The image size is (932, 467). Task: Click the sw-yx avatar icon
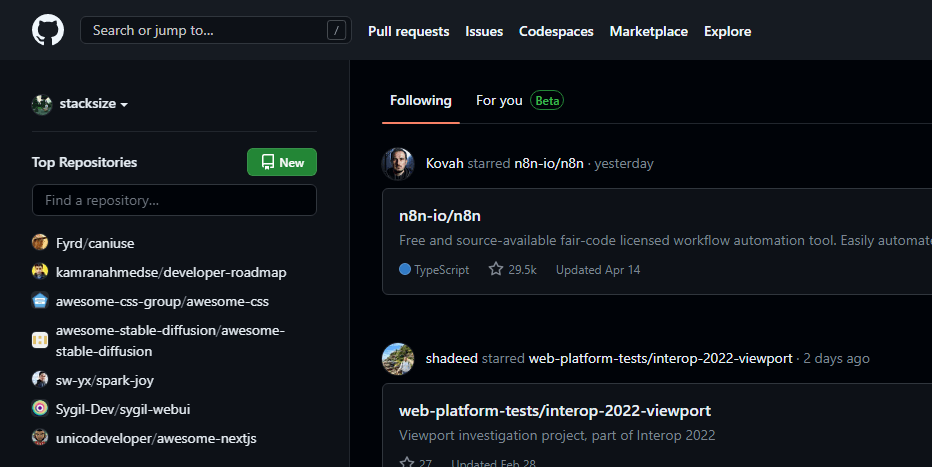[40, 379]
